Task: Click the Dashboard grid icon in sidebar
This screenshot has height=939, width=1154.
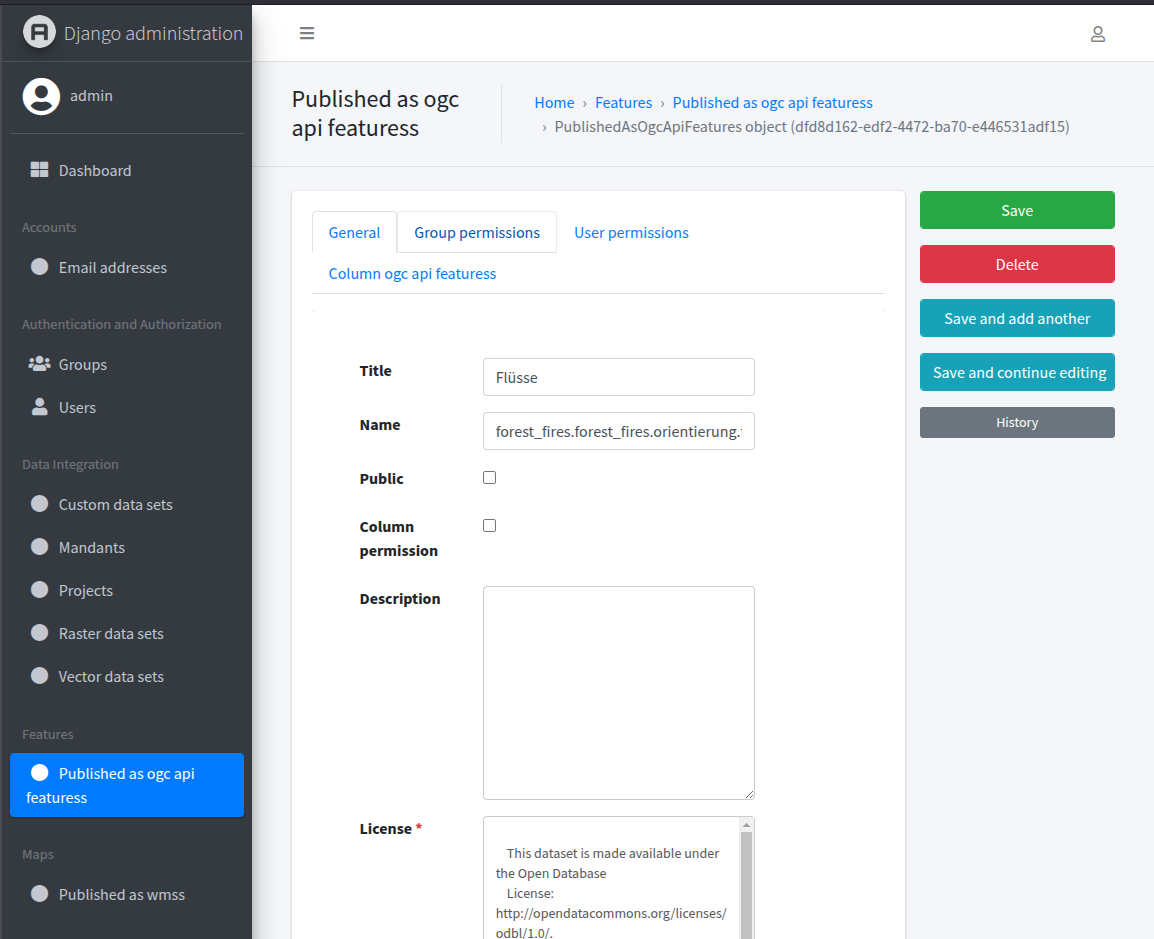Action: pyautogui.click(x=39, y=170)
